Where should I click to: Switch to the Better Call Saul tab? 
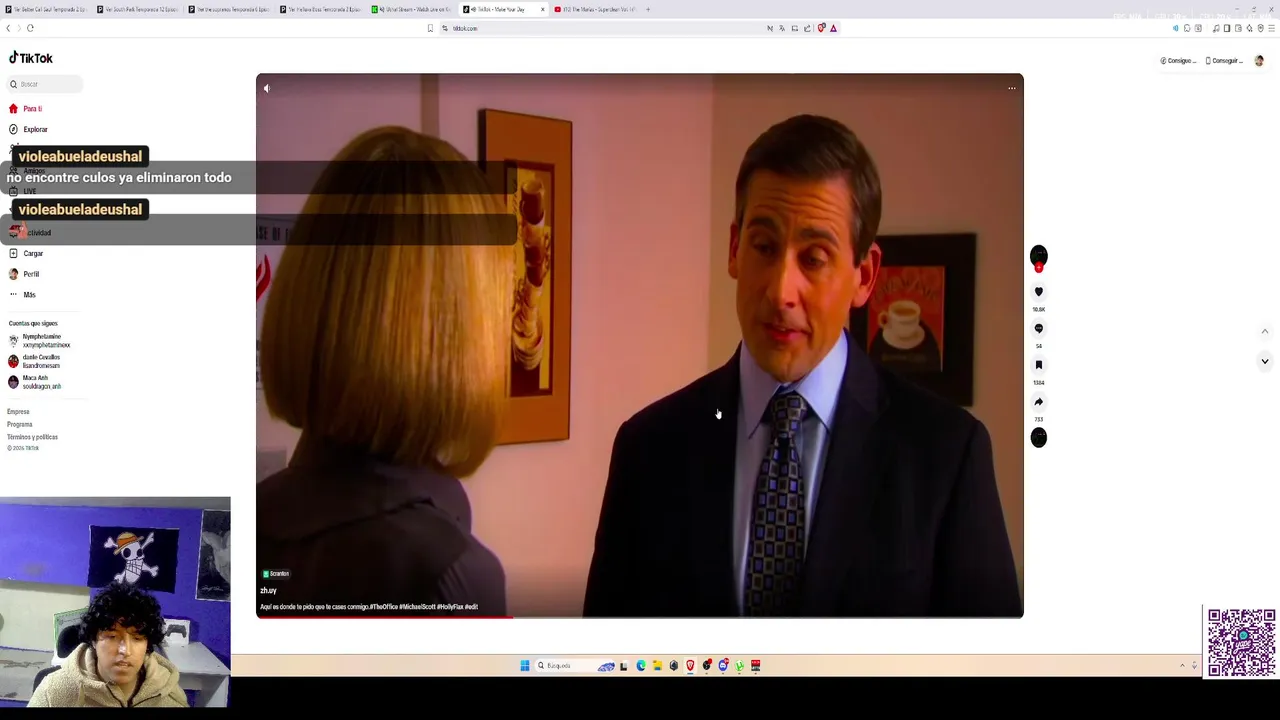coord(45,9)
